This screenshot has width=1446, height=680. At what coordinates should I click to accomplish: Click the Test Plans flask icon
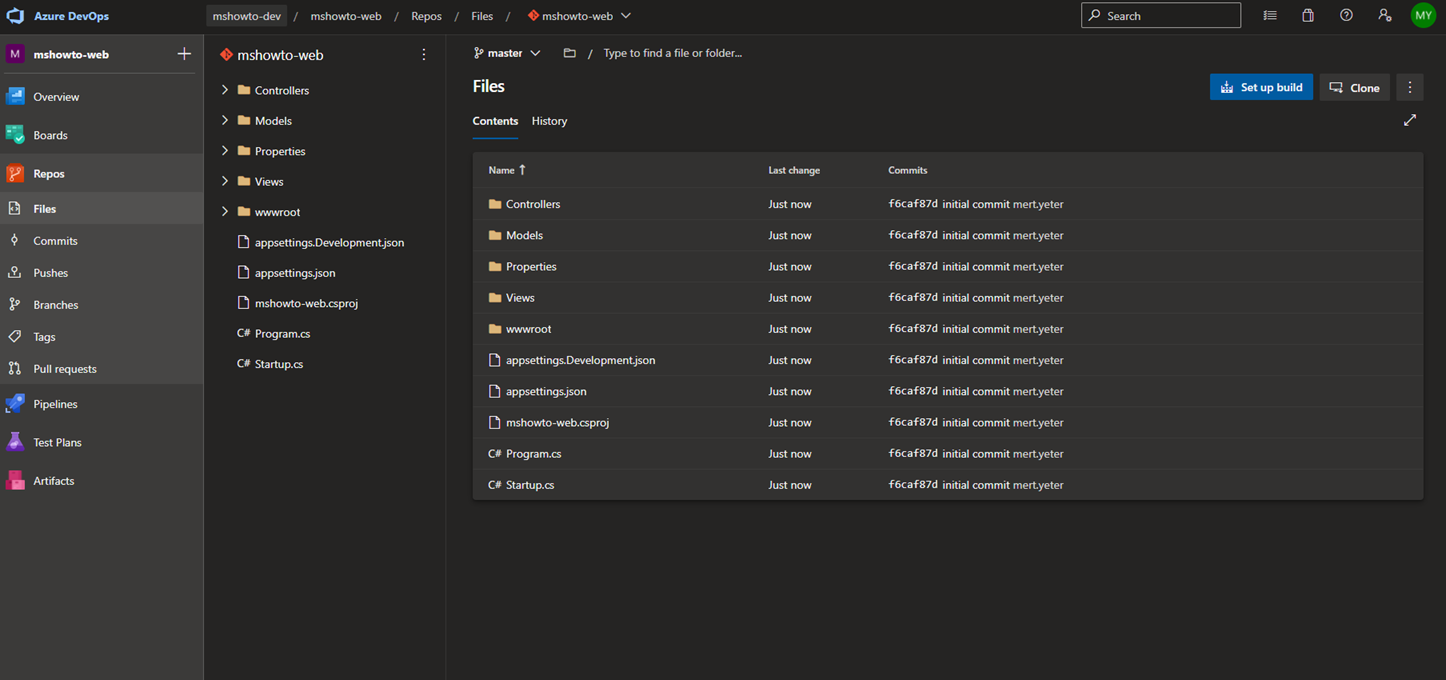pos(15,442)
